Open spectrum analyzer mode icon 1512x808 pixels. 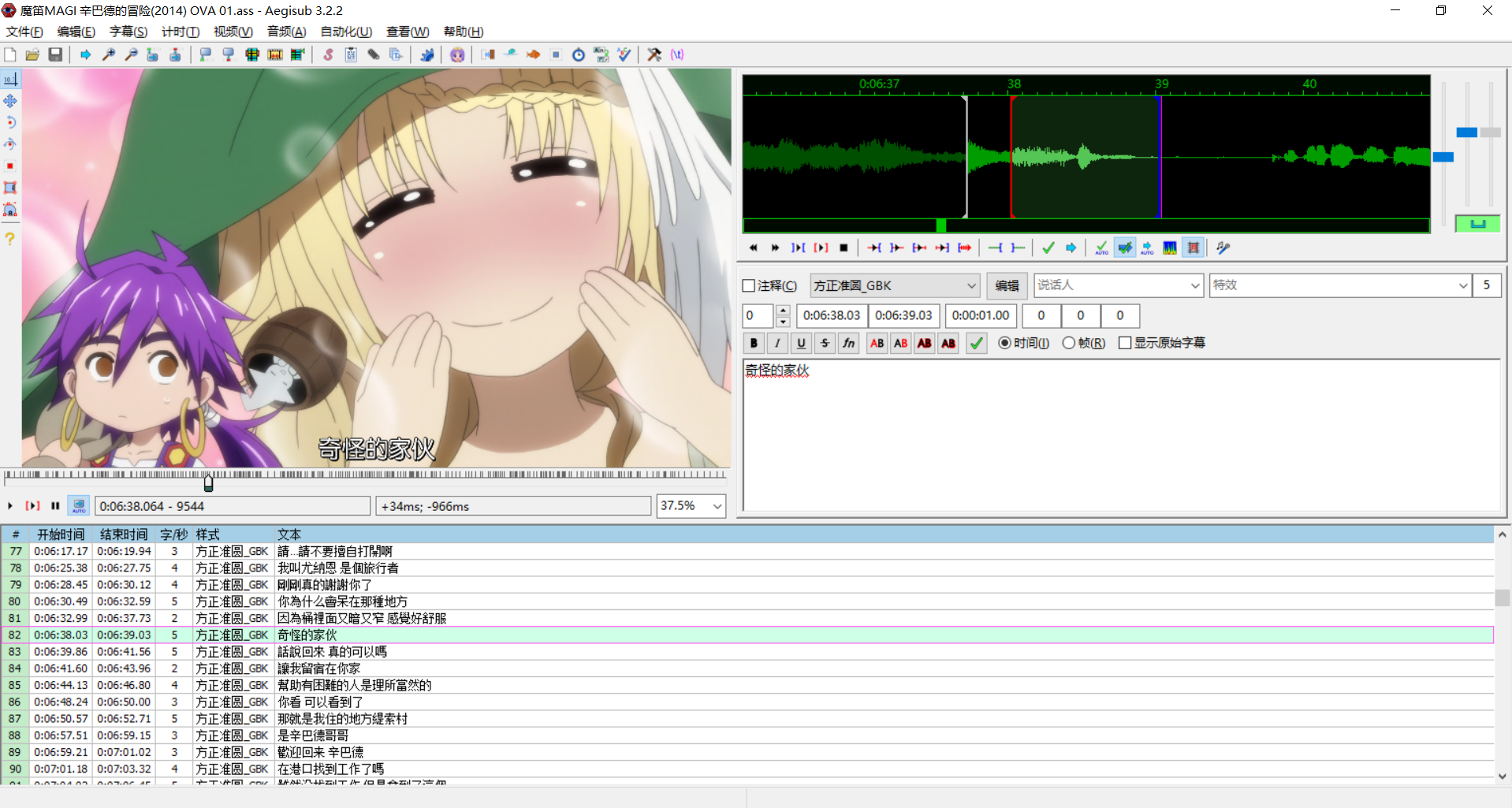click(1170, 248)
